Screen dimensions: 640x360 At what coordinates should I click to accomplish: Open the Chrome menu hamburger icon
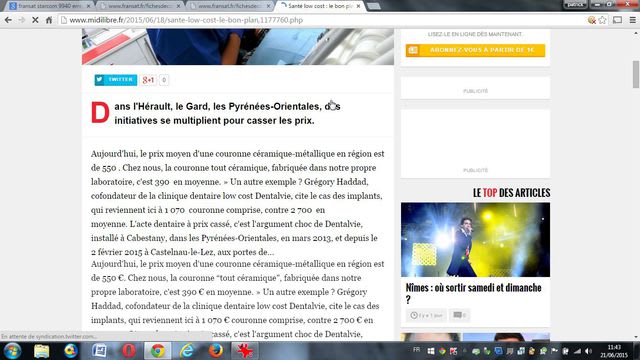[632, 20]
